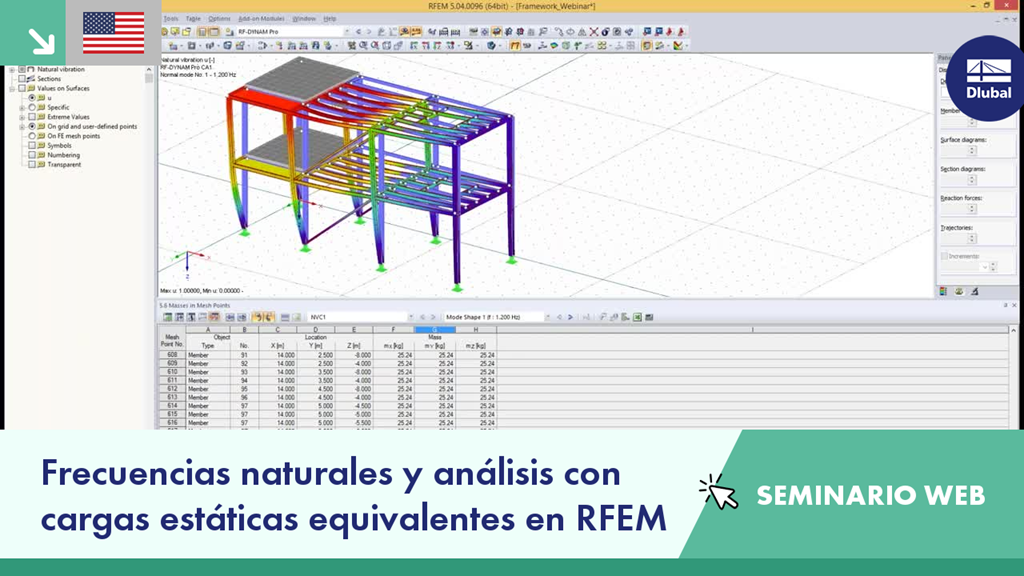Screen dimensions: 1024x576
Task: Click the SEMINARIO WEB banner link
Action: [871, 496]
